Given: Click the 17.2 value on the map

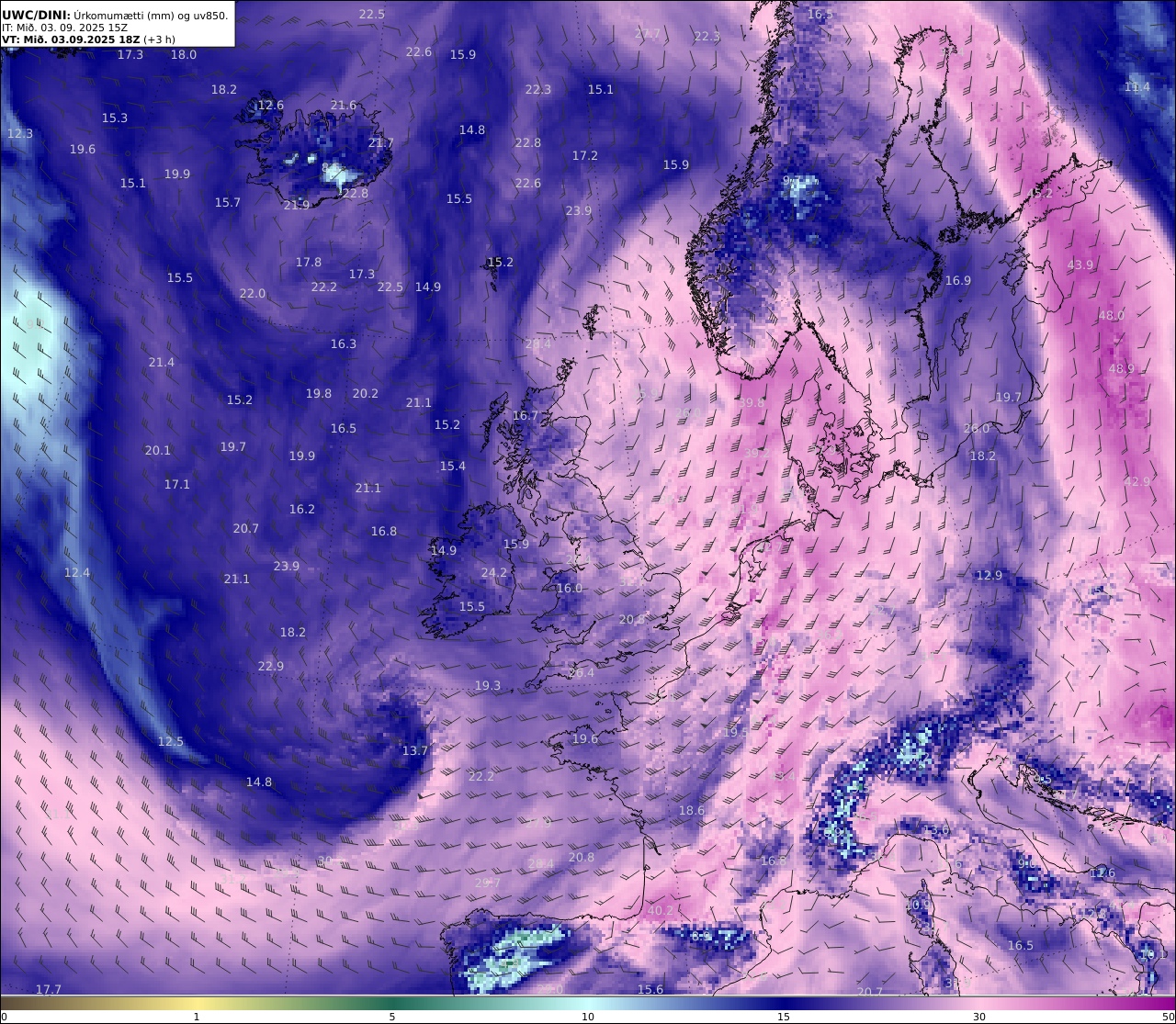Looking at the screenshot, I should [585, 155].
